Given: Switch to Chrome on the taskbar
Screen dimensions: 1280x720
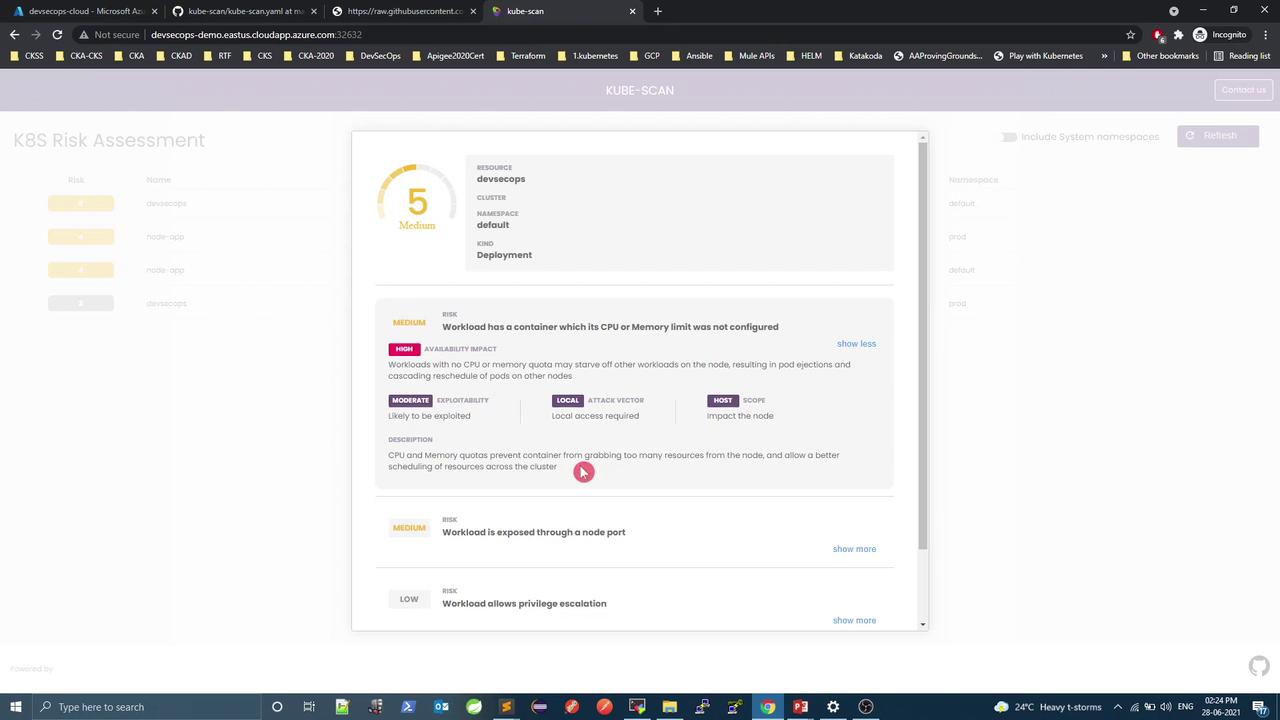Looking at the screenshot, I should [x=767, y=707].
